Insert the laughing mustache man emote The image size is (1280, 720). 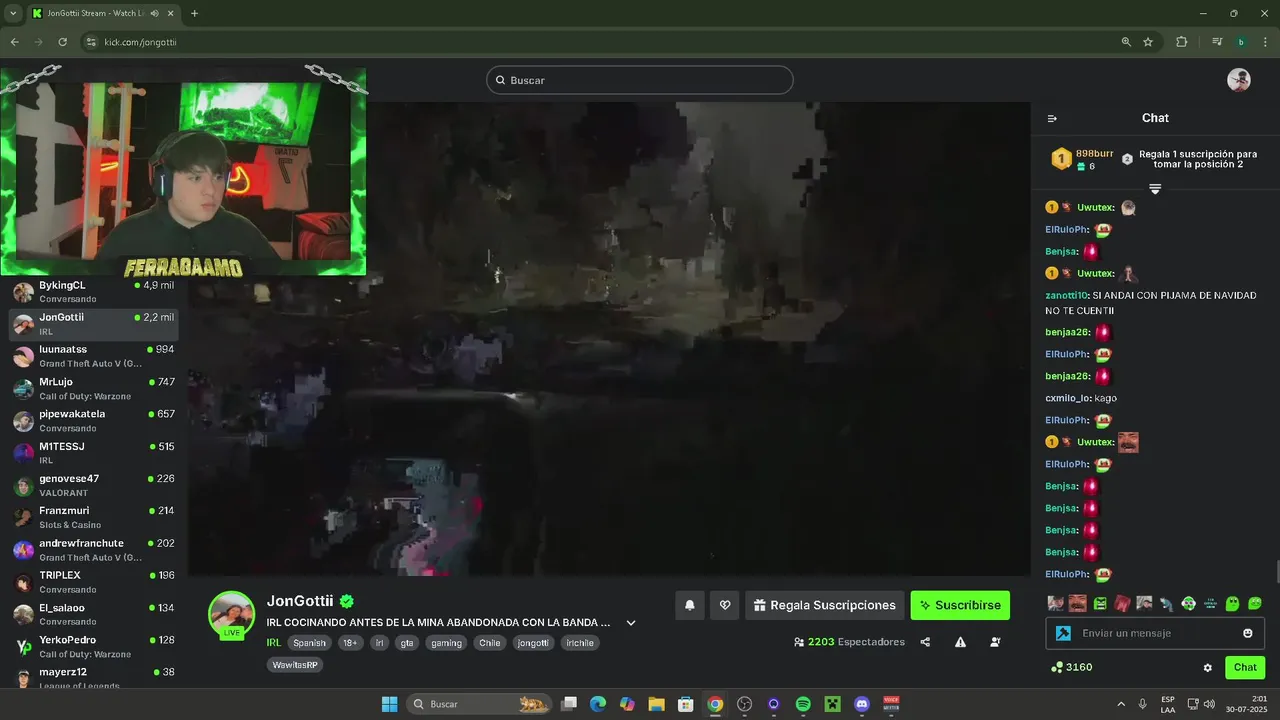pyautogui.click(x=1077, y=603)
